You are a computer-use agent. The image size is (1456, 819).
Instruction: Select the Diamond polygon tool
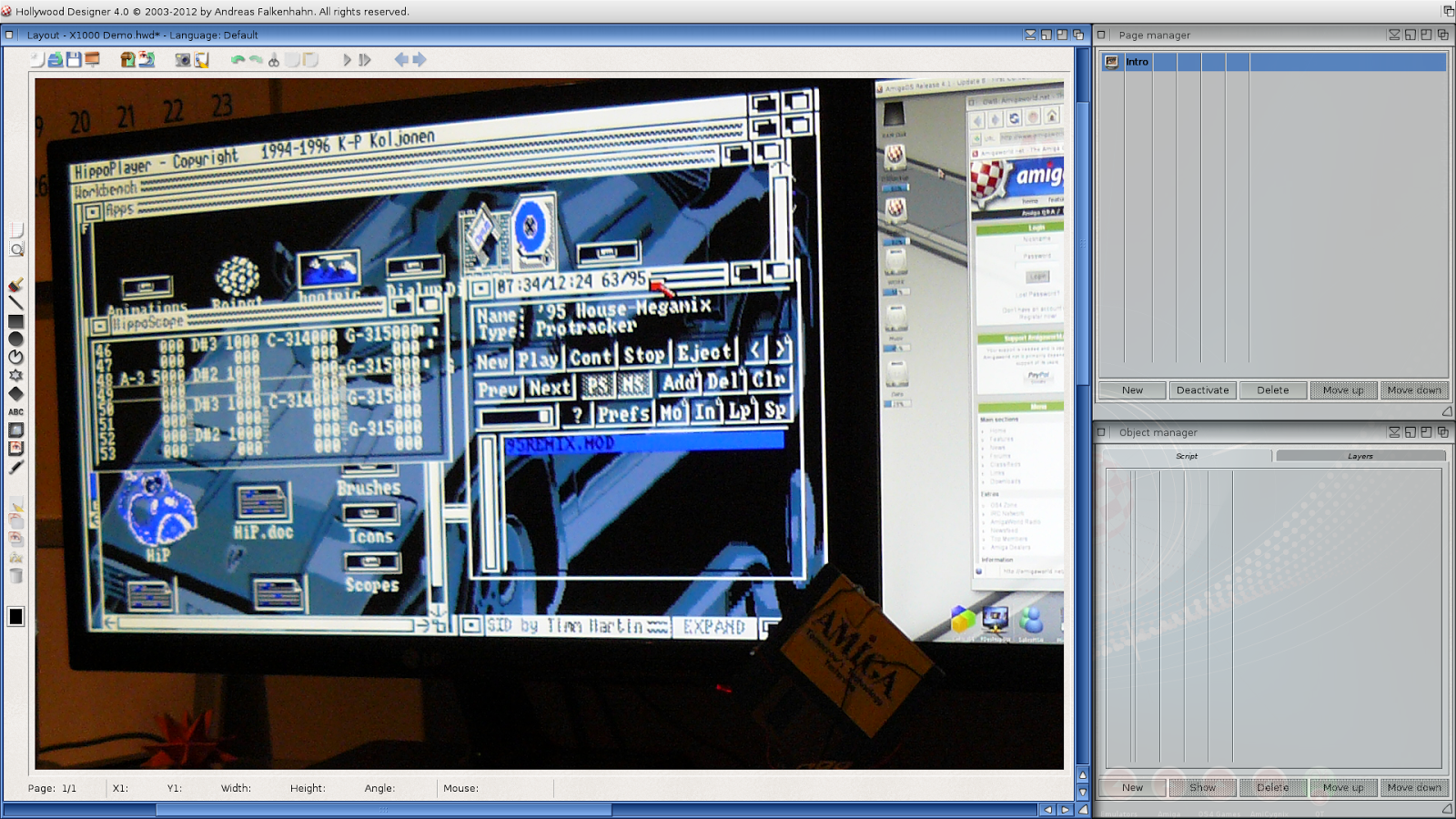[15, 394]
